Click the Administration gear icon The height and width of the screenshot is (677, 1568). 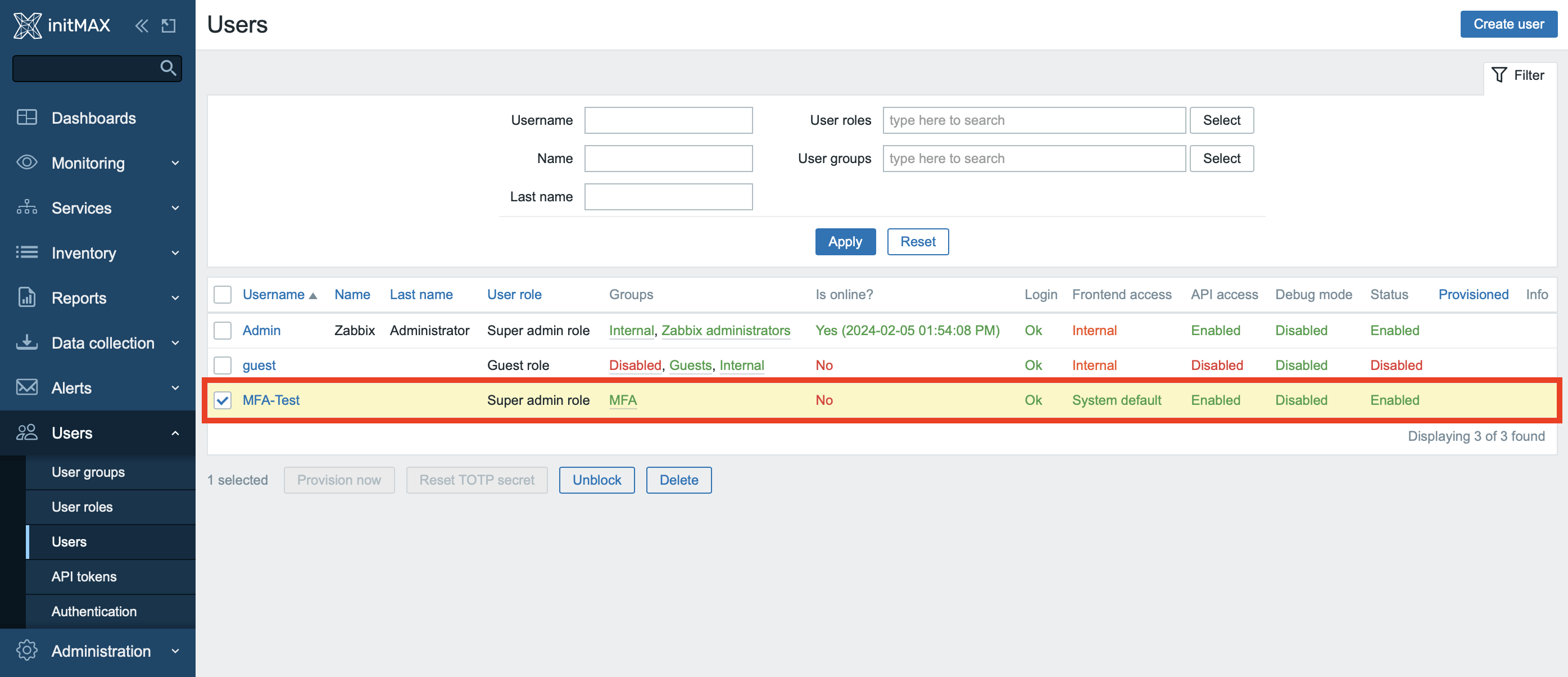pos(27,650)
